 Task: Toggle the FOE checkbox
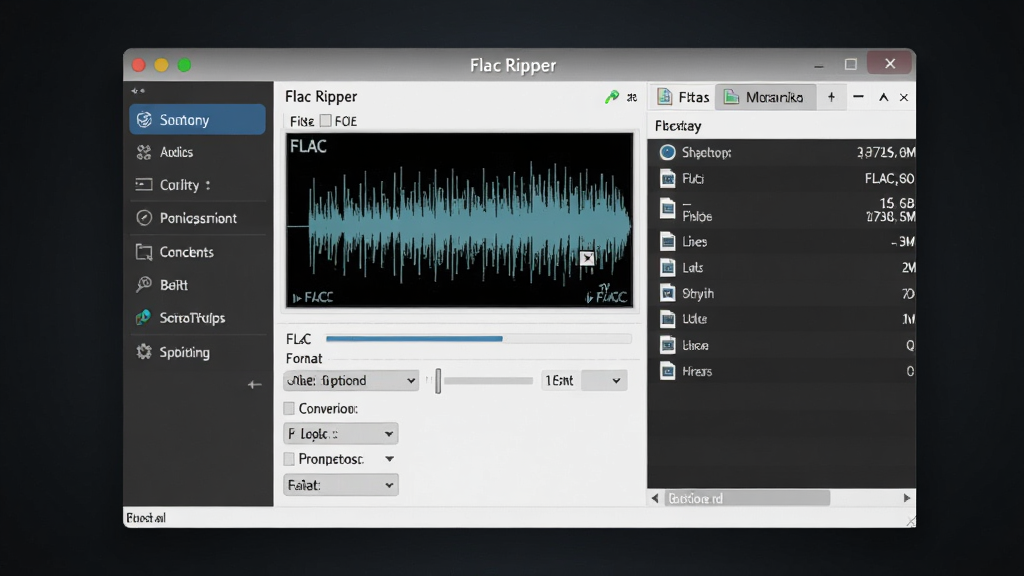tap(325, 121)
